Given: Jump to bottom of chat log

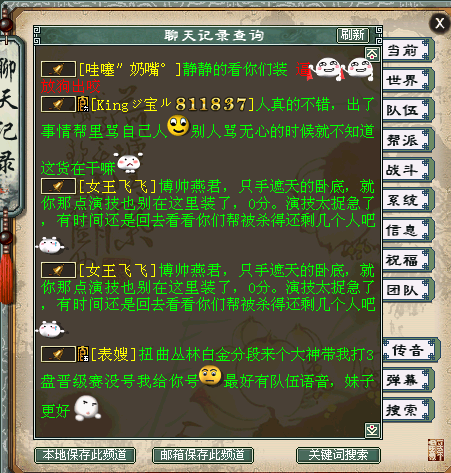Looking at the screenshot, I should (x=372, y=430).
